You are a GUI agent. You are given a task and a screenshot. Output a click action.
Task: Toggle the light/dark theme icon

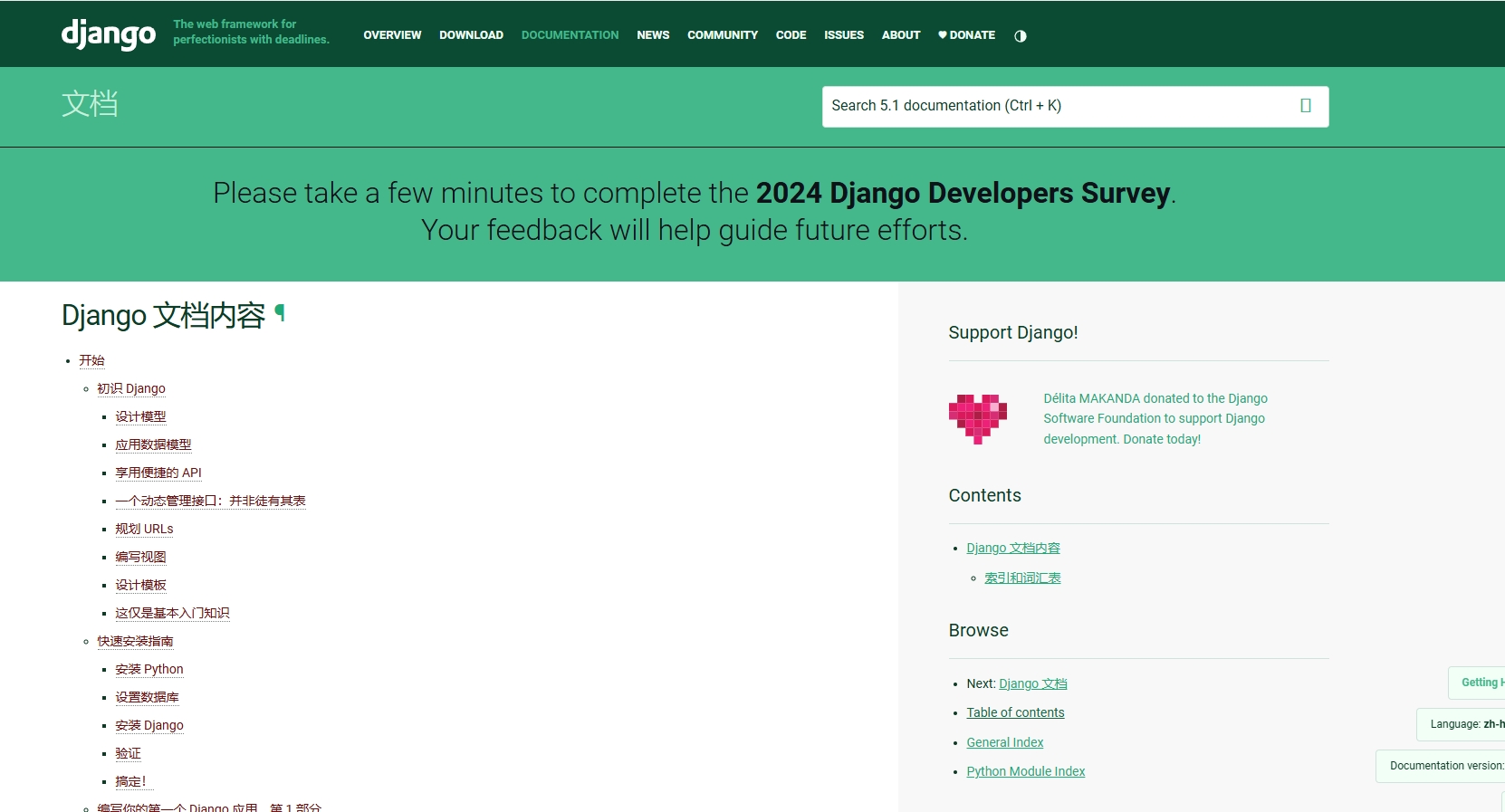click(x=1021, y=36)
